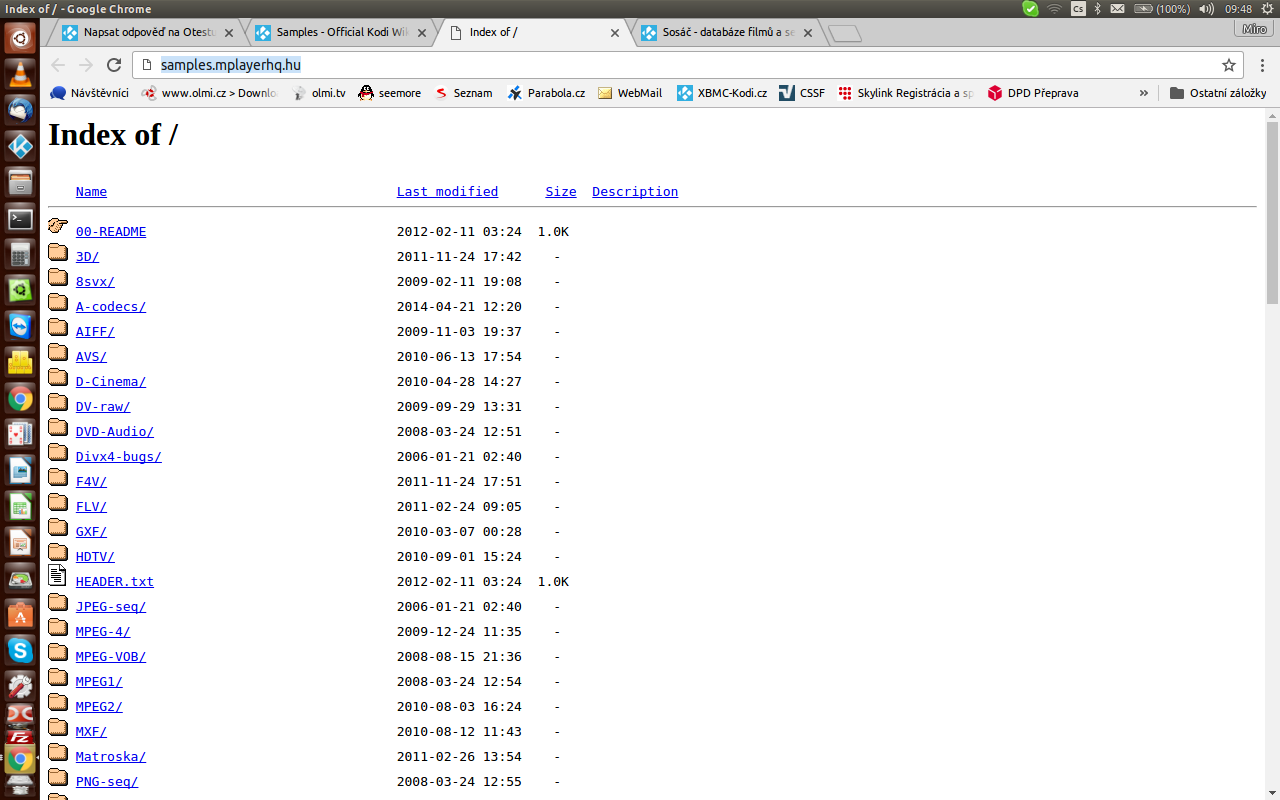Click the Seznam bookmark
The image size is (1280, 800).
(463, 93)
